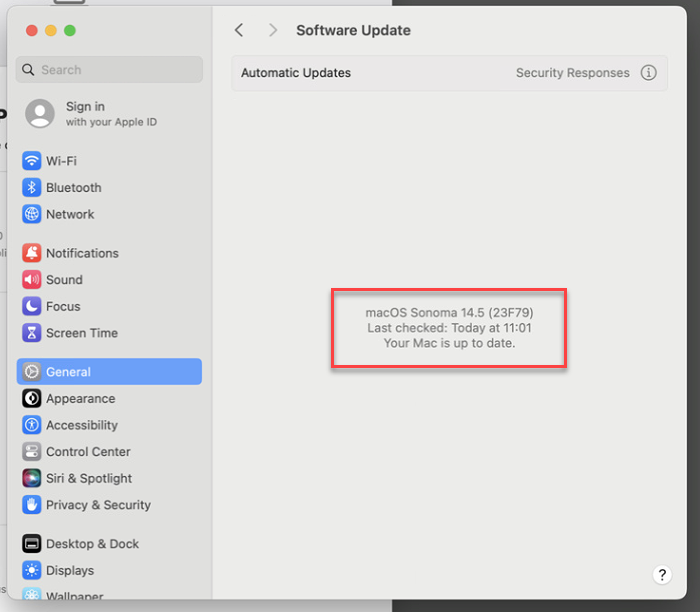
Task: Click the Wallpaper flower icon
Action: [32, 593]
